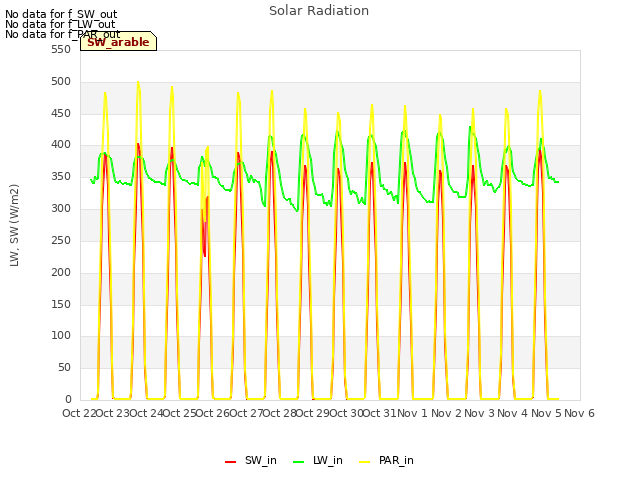
Task: Click the red SW_in legend swatch
Action: tap(231, 462)
